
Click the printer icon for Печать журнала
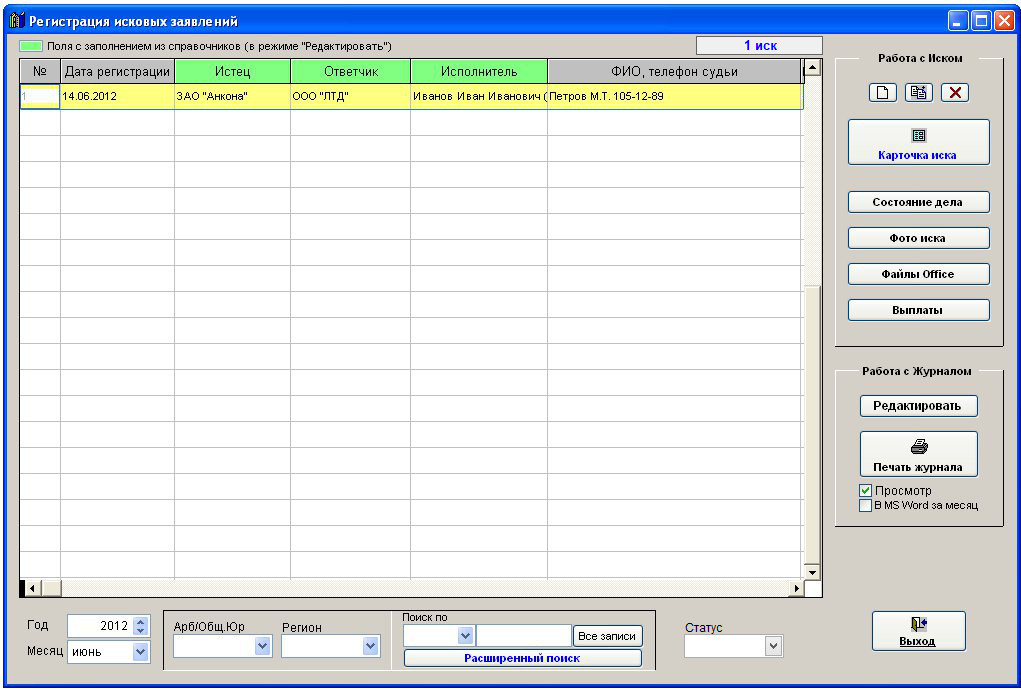click(919, 447)
